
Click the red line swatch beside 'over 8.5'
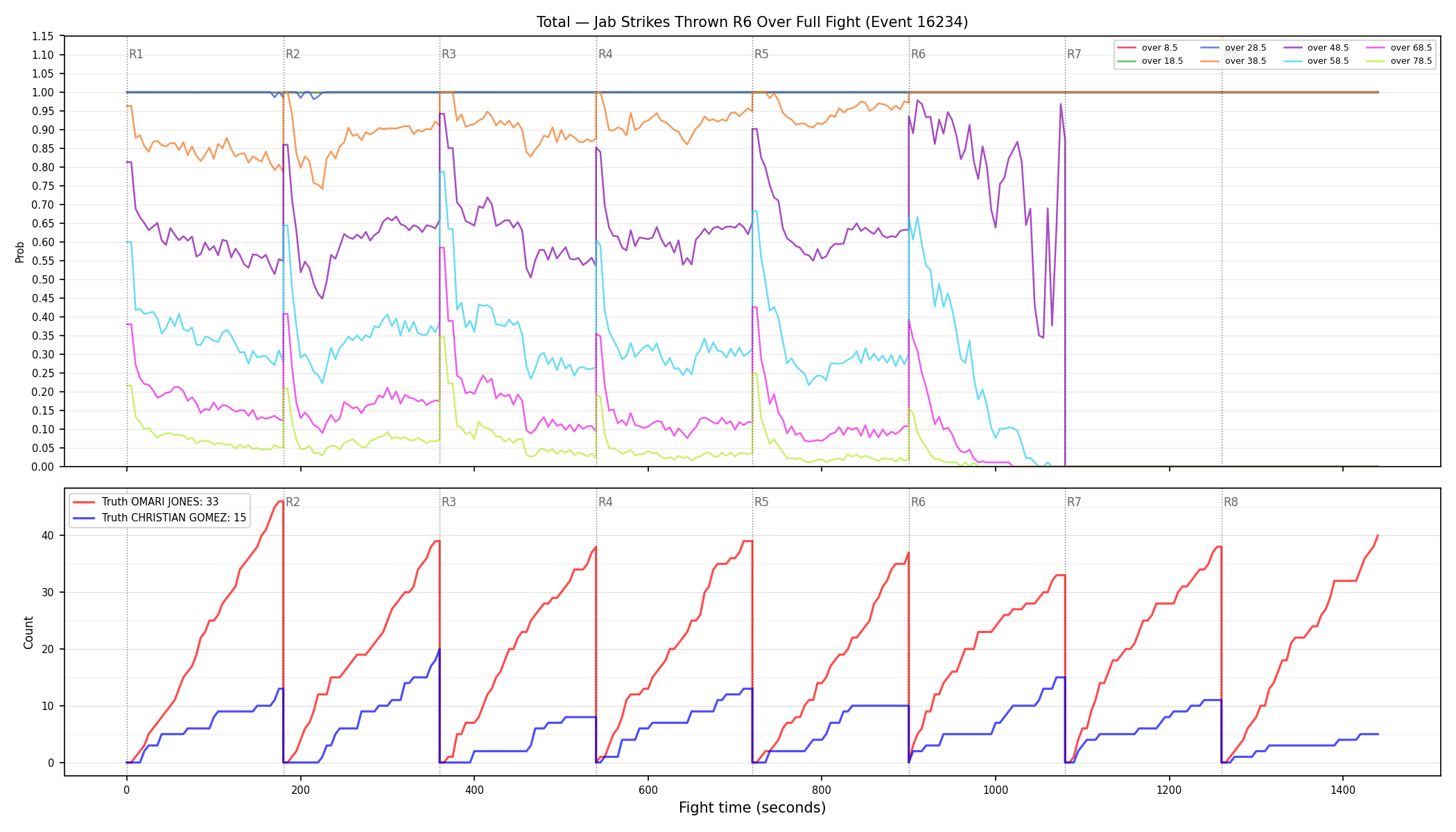(x=1127, y=48)
